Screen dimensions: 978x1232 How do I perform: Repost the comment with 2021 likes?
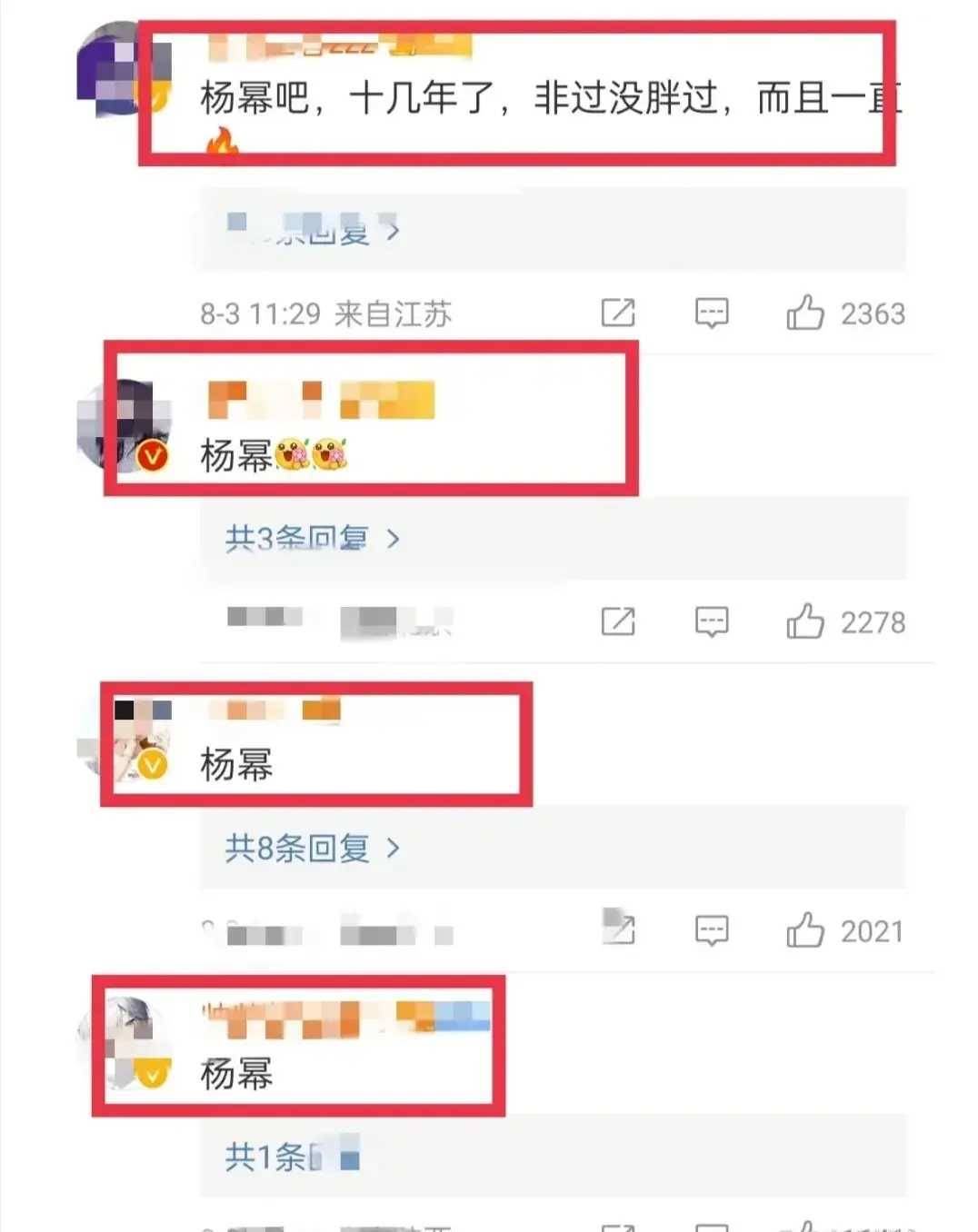pos(618,929)
